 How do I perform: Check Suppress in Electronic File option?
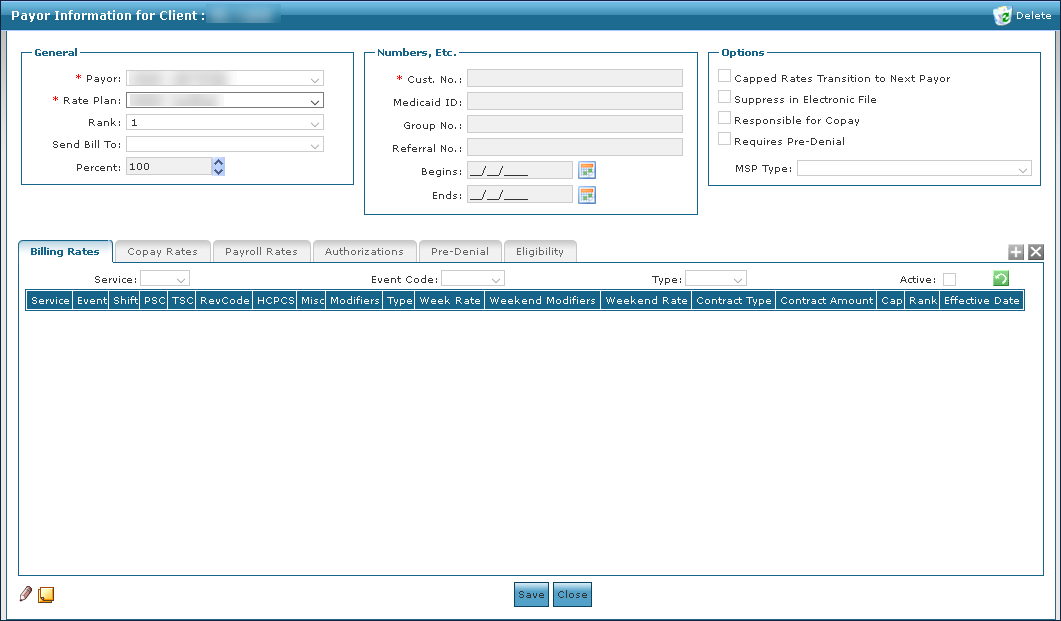725,98
